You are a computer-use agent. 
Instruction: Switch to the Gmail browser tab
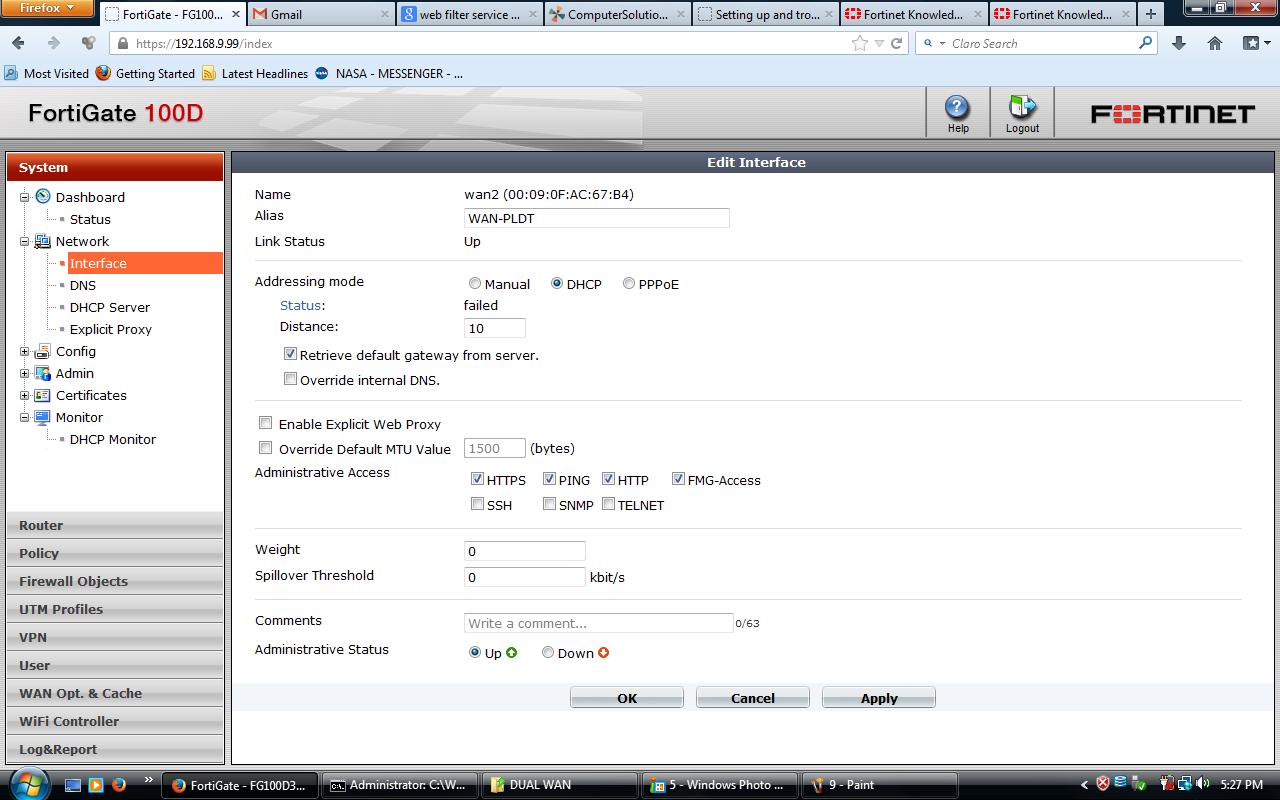click(x=319, y=14)
